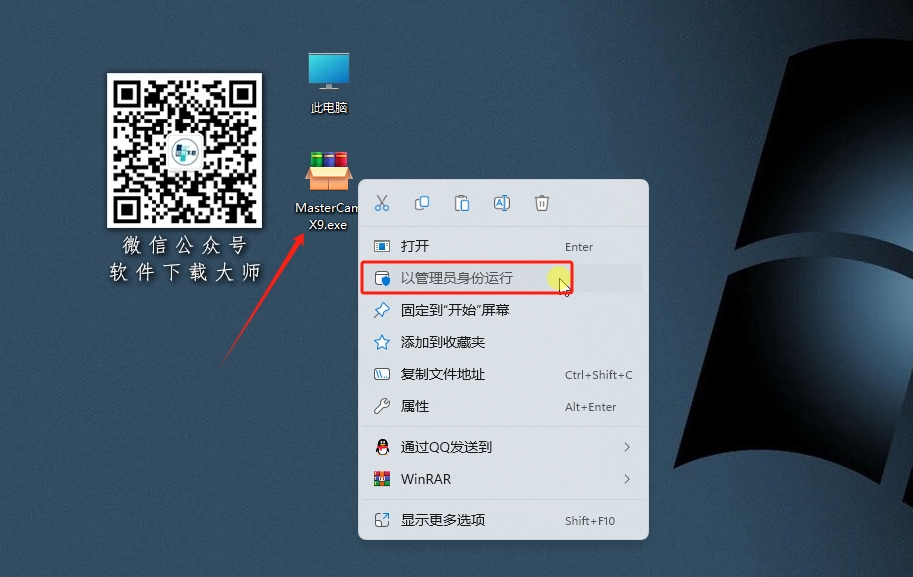The height and width of the screenshot is (577, 913).
Task: Click the pin icon next to 固定到开始屏幕
Action: pos(380,310)
